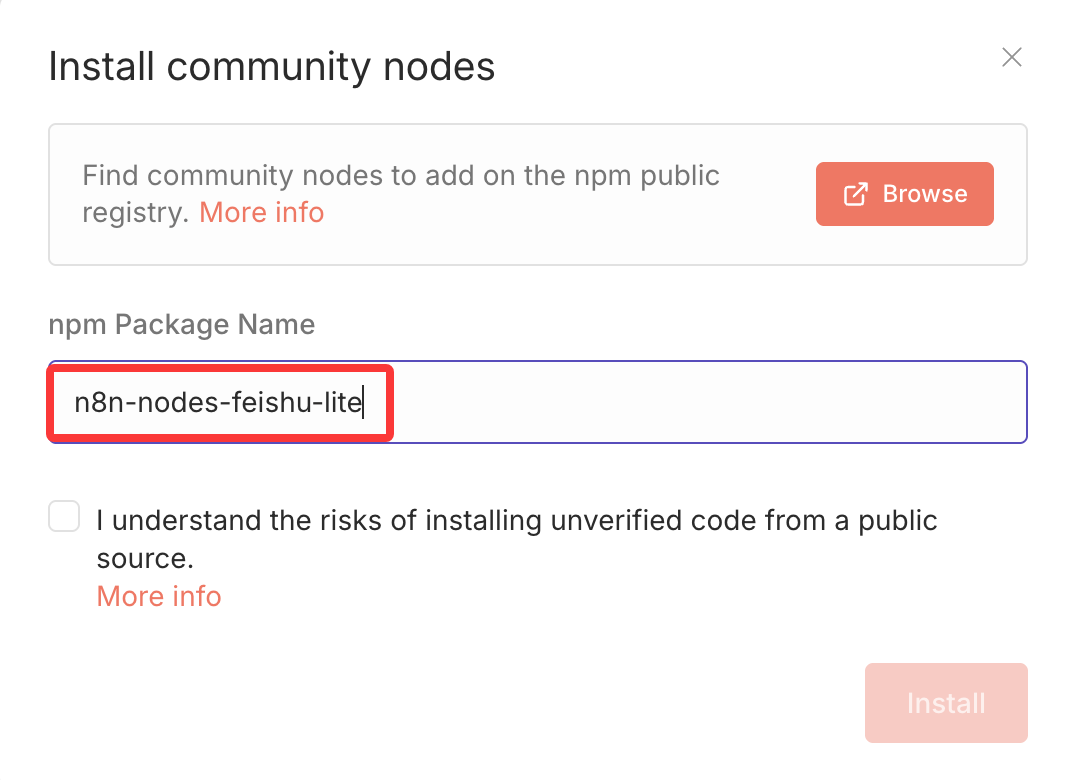Screen dimensions: 1068x780
Task: Open the More info link beside registry text
Action: 261,212
